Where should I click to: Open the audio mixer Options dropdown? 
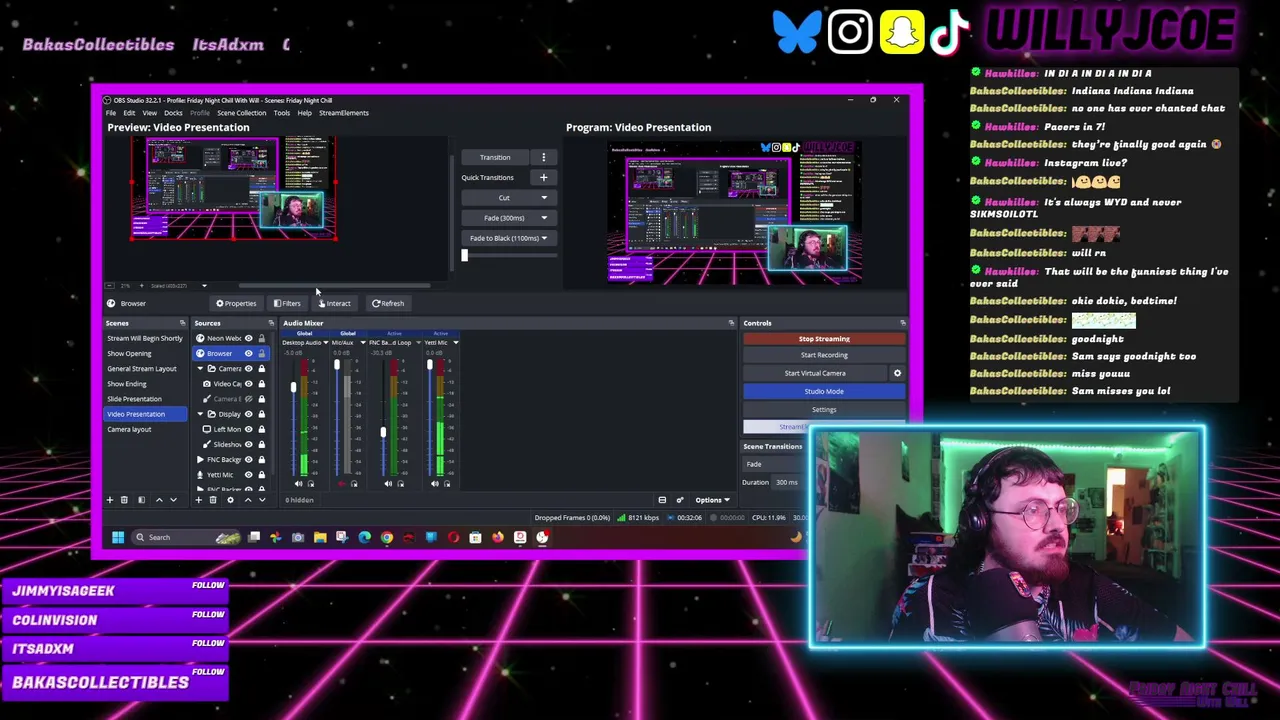pyautogui.click(x=713, y=500)
